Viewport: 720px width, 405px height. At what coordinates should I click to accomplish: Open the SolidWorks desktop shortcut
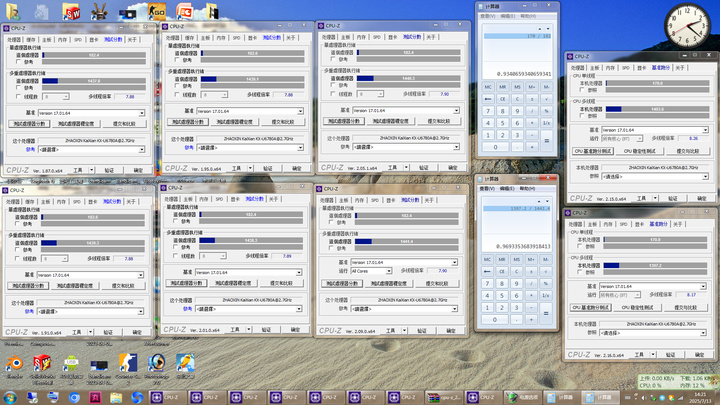[70, 12]
